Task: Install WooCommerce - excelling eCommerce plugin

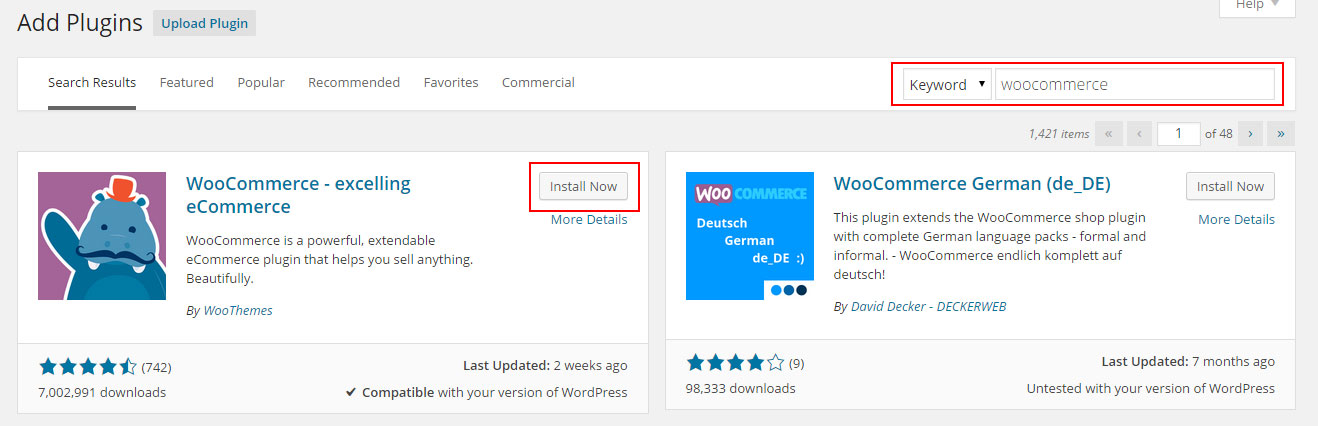Action: [583, 187]
